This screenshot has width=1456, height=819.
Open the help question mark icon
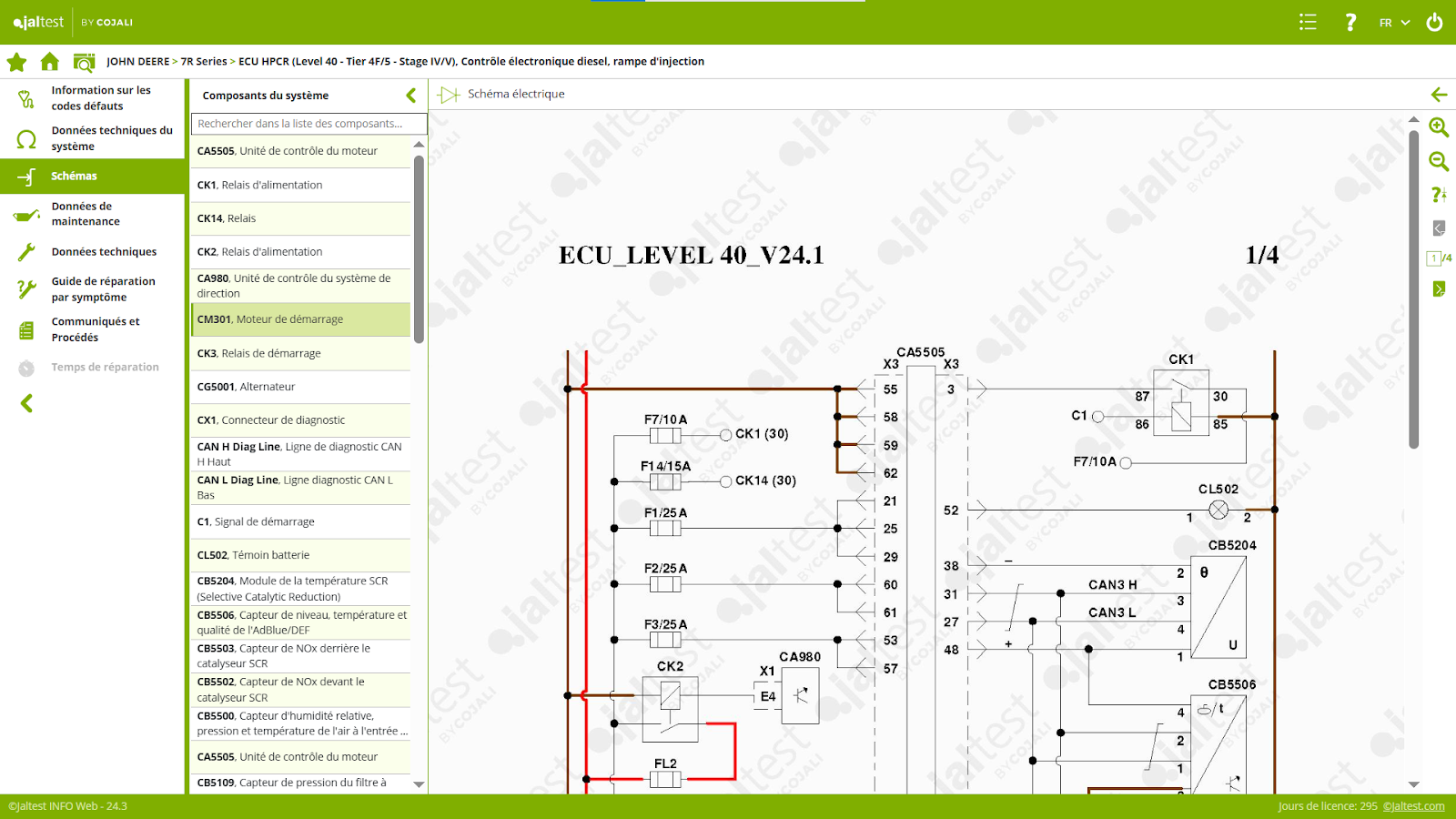pyautogui.click(x=1350, y=22)
